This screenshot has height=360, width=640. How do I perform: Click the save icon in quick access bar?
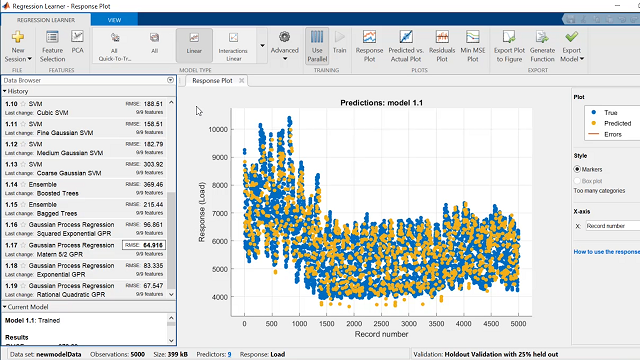[571, 19]
